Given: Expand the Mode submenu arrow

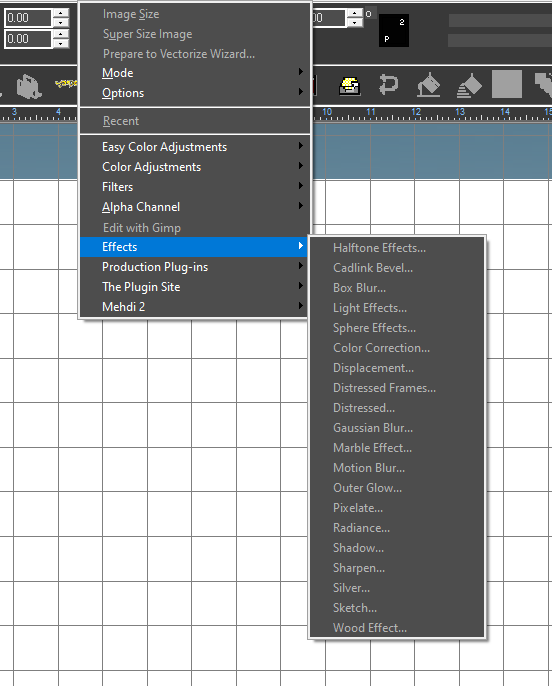Looking at the screenshot, I should click(300, 71).
